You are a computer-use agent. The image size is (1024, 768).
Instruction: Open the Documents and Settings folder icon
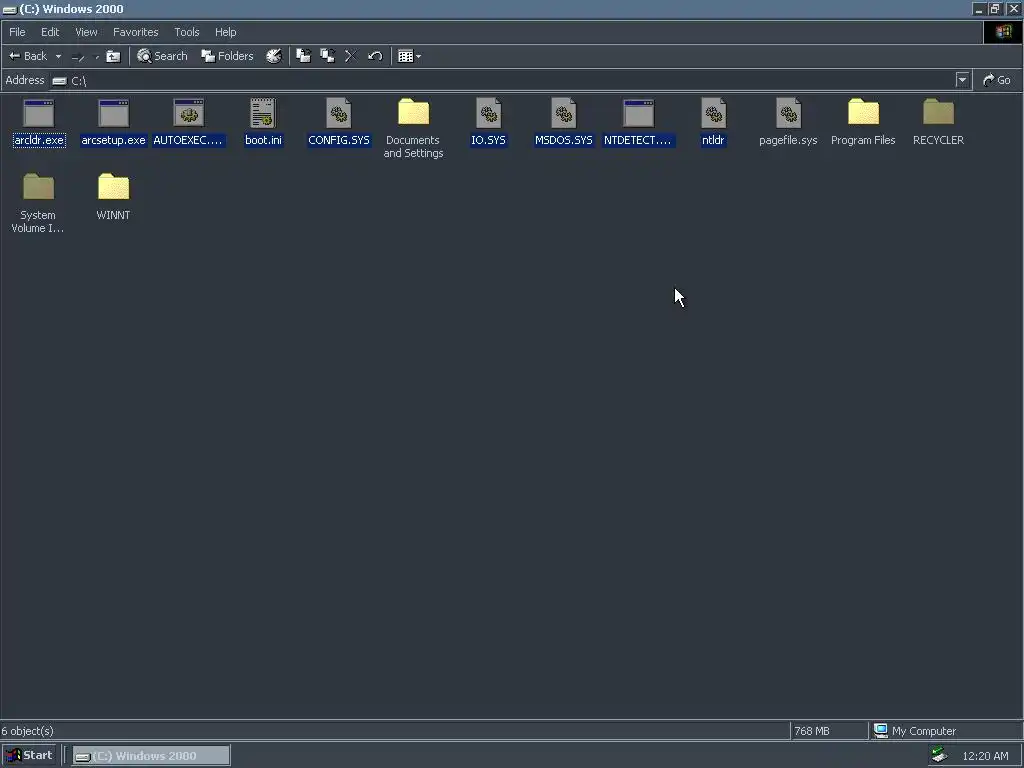(x=413, y=113)
